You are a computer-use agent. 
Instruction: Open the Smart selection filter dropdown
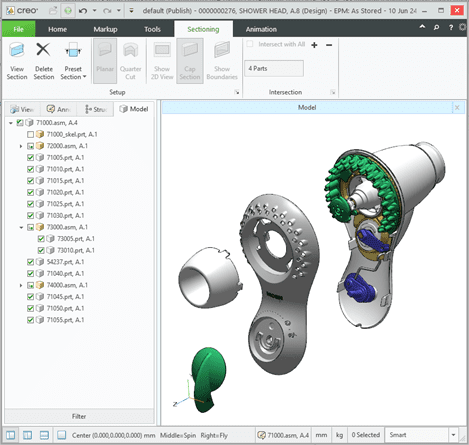(x=453, y=435)
